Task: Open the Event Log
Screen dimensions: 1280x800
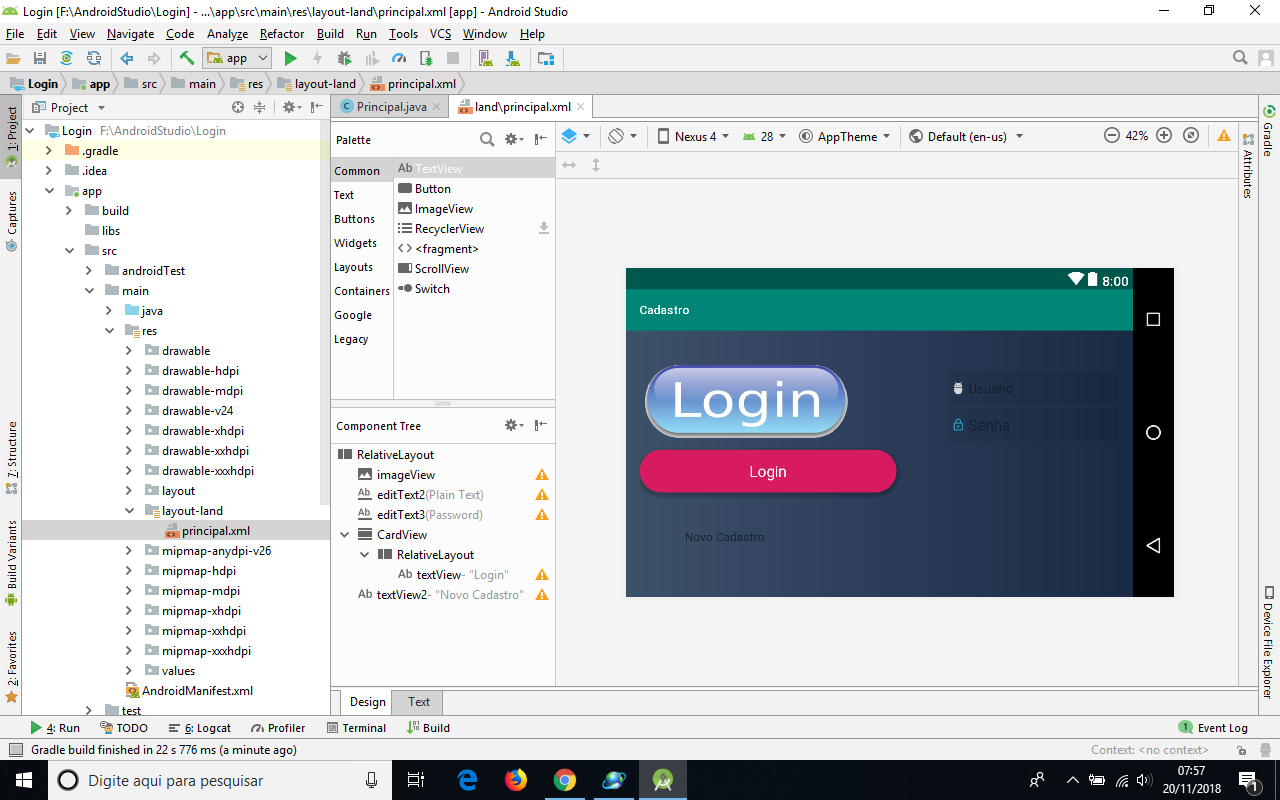Action: tap(1213, 728)
